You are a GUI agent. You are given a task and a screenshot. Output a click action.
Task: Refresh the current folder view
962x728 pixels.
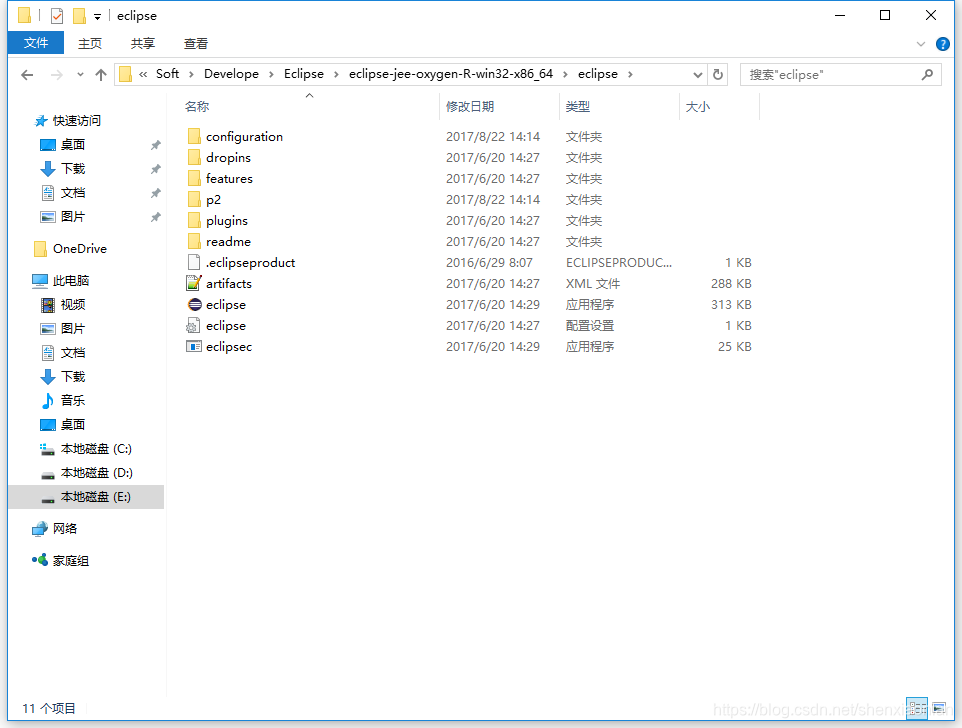(x=718, y=75)
